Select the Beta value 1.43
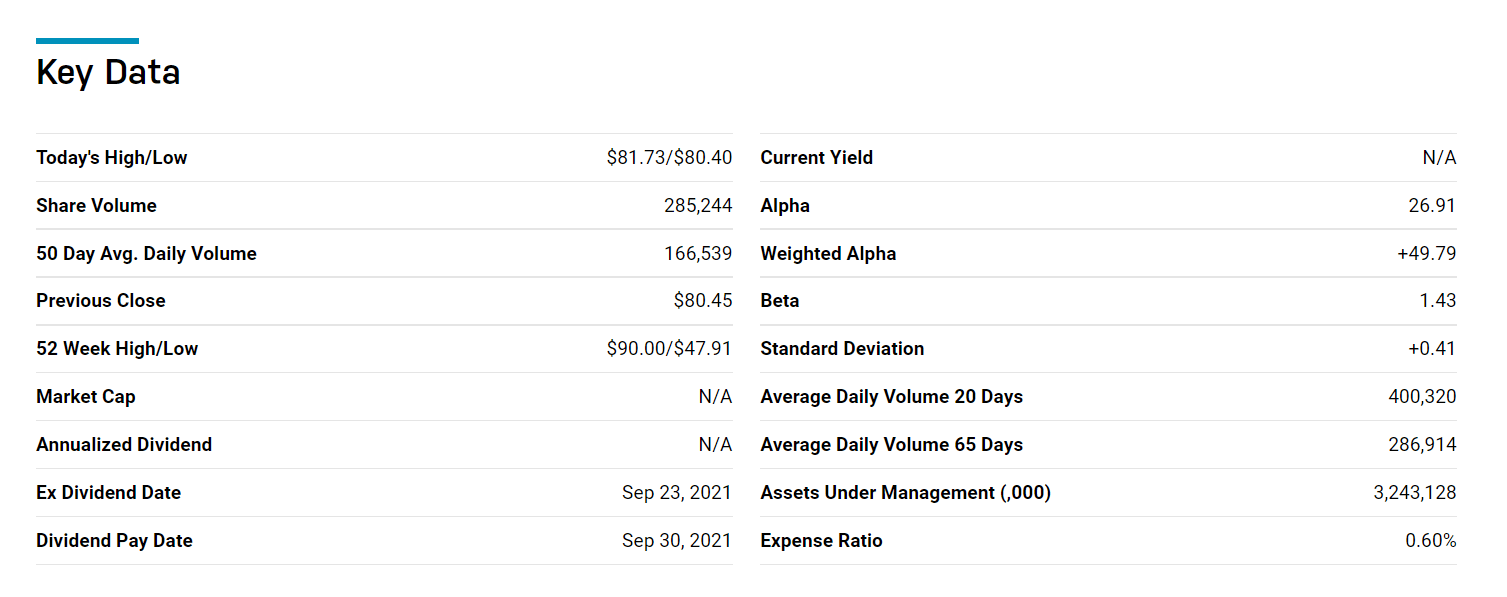Screen dimensions: 1507x597 coord(1438,301)
